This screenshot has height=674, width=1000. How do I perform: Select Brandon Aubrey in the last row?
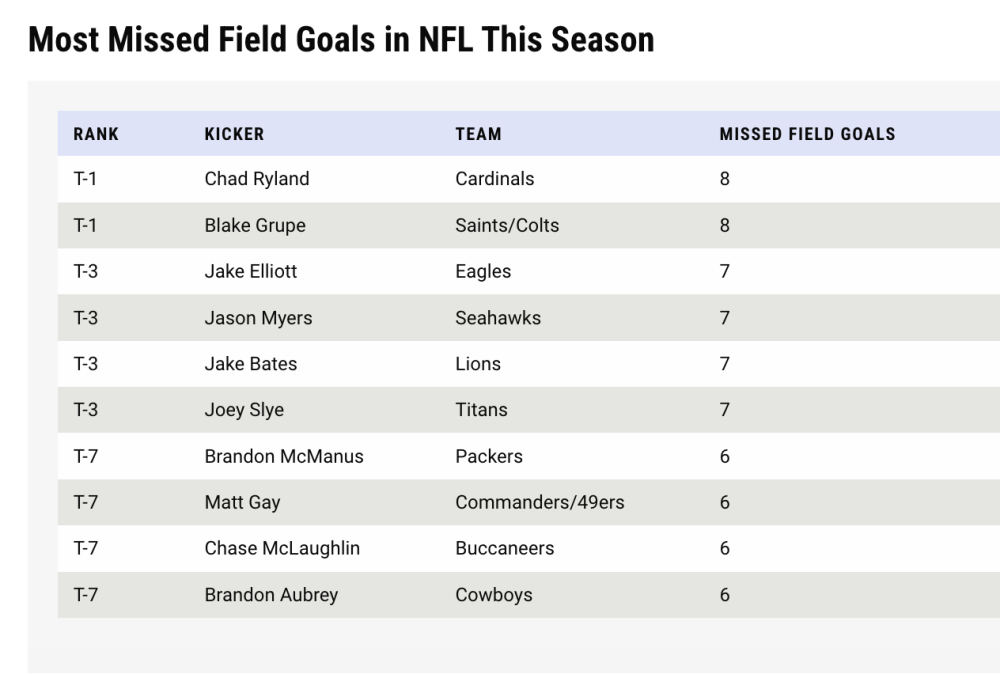point(271,595)
